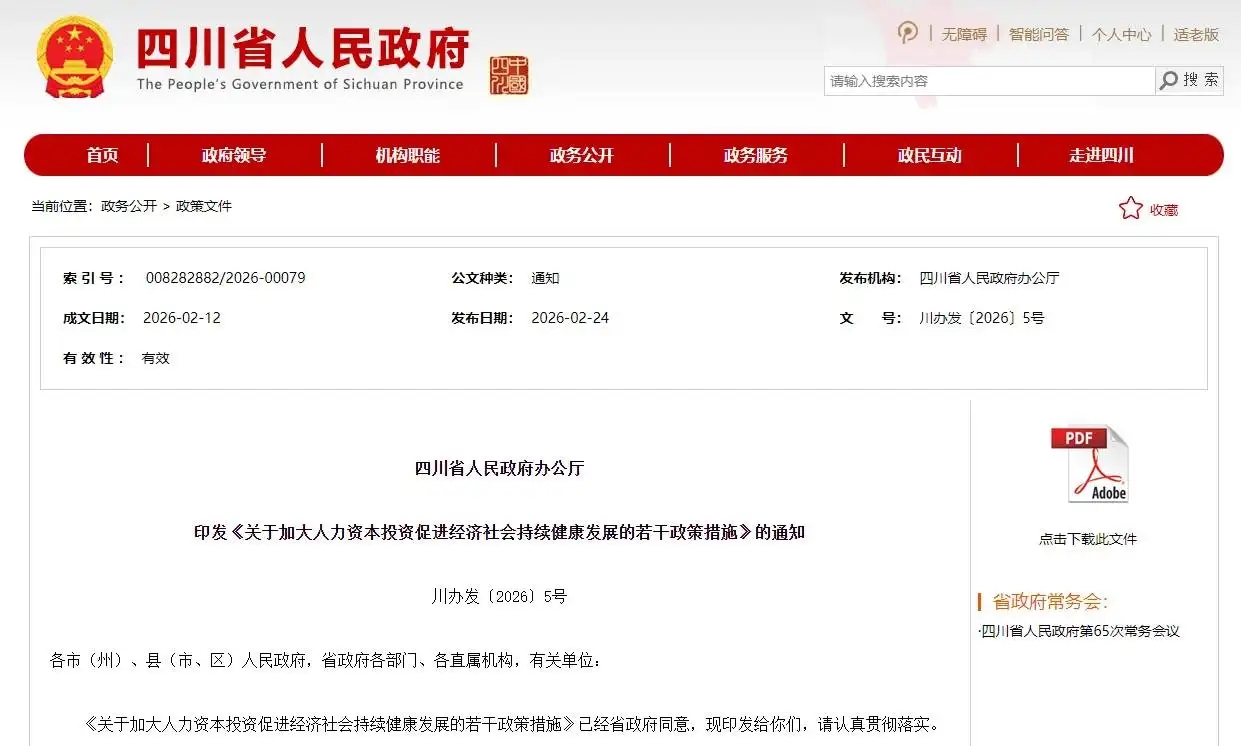Image resolution: width=1241 pixels, height=746 pixels.
Task: Click the star favorite icon
Action: pyautogui.click(x=1130, y=208)
